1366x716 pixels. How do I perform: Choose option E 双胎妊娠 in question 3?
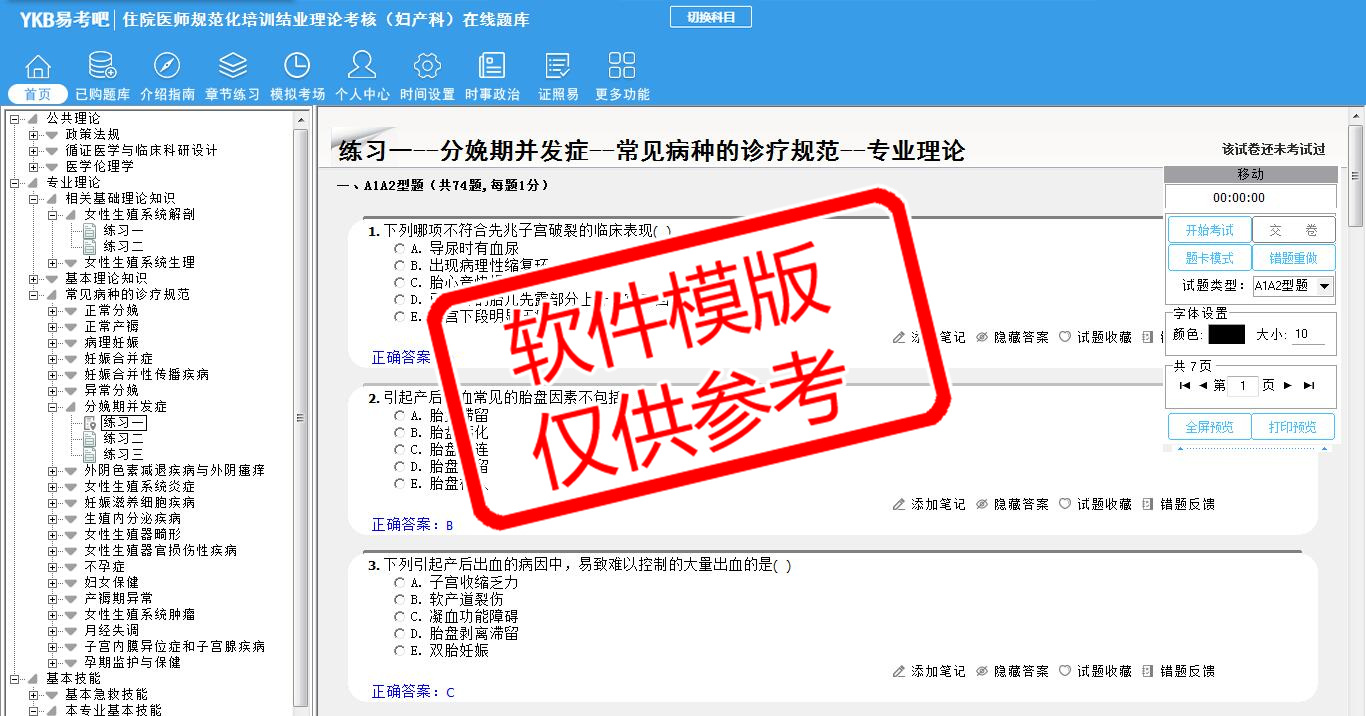click(400, 651)
